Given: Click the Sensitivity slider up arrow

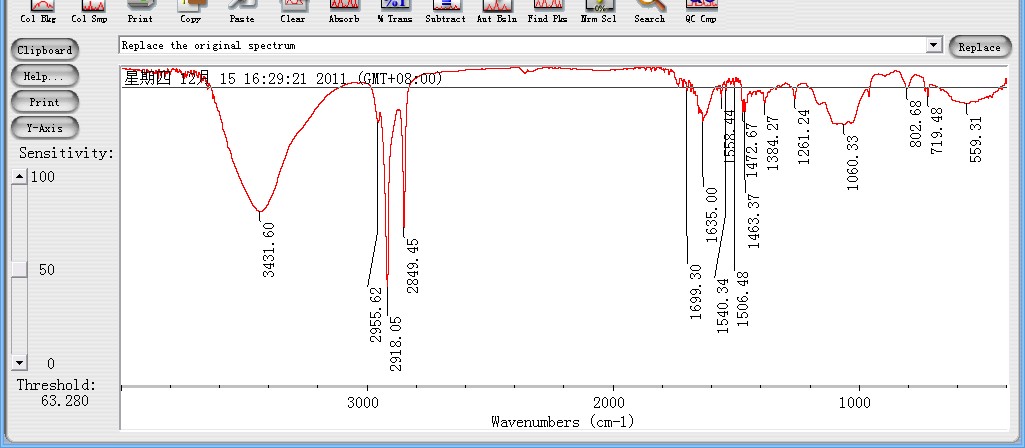Looking at the screenshot, I should coord(20,177).
